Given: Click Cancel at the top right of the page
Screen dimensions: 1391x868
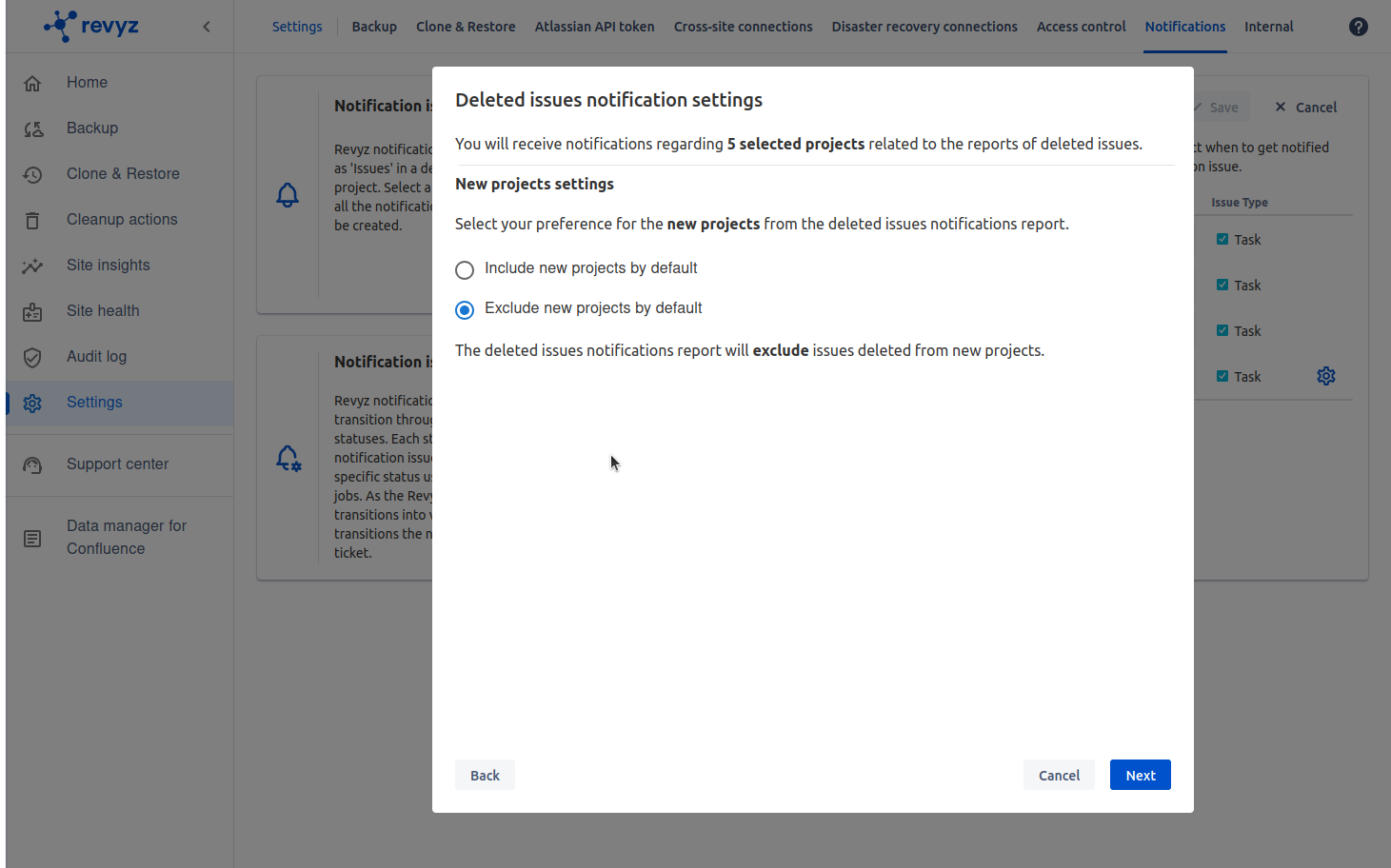Looking at the screenshot, I should 1305,107.
